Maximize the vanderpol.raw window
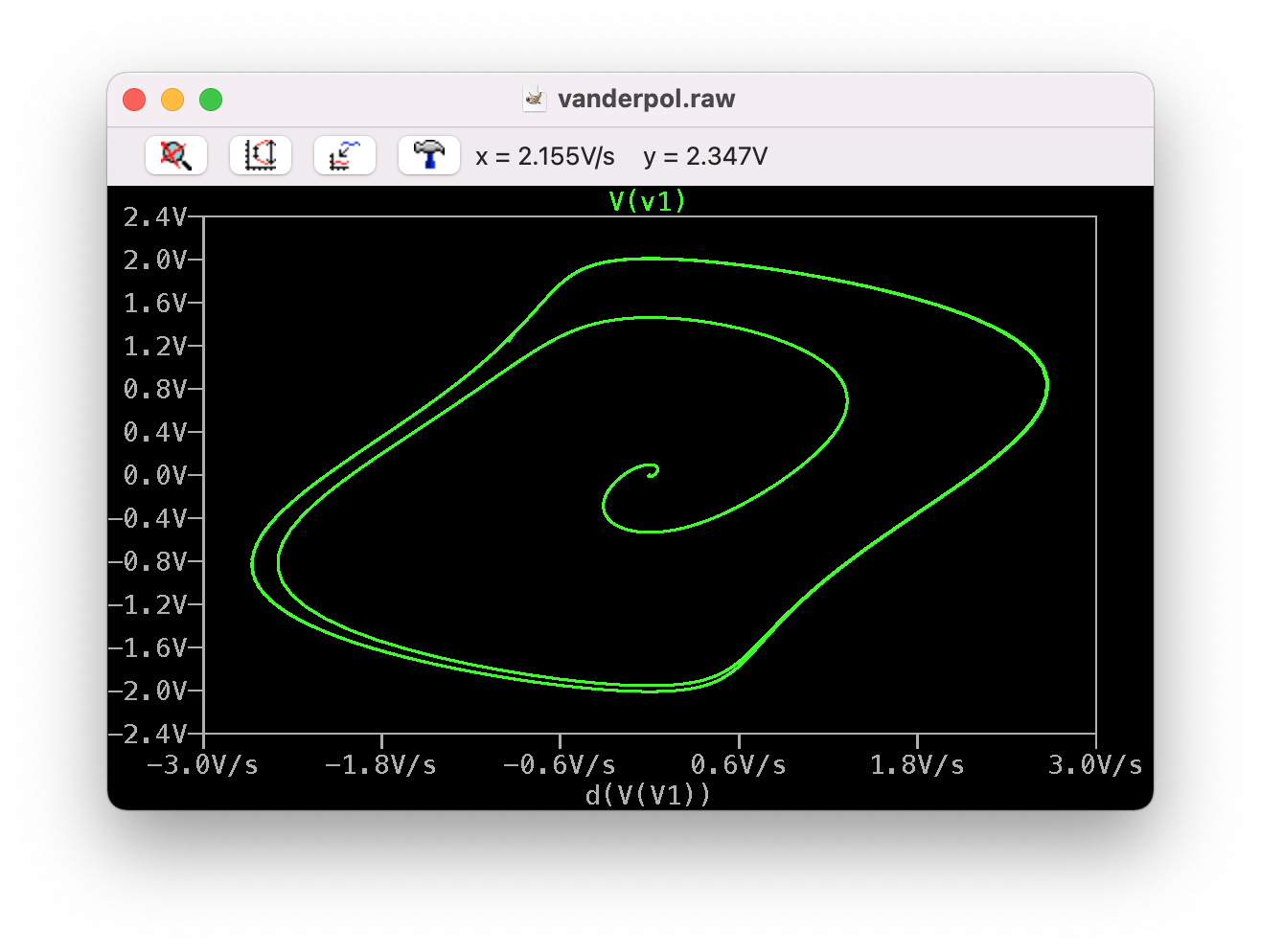Screen dimensions: 1261x952 tap(211, 100)
